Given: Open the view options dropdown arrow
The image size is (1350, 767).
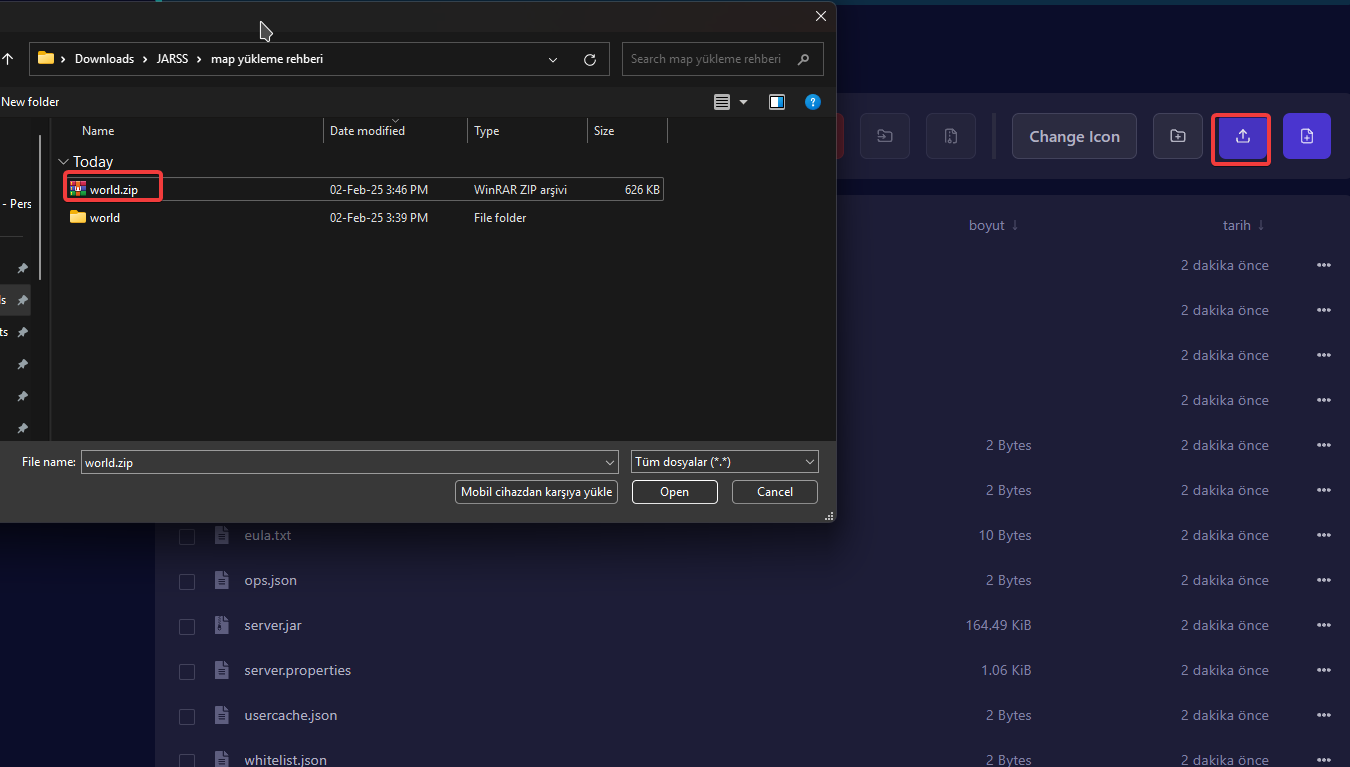Looking at the screenshot, I should (x=743, y=102).
